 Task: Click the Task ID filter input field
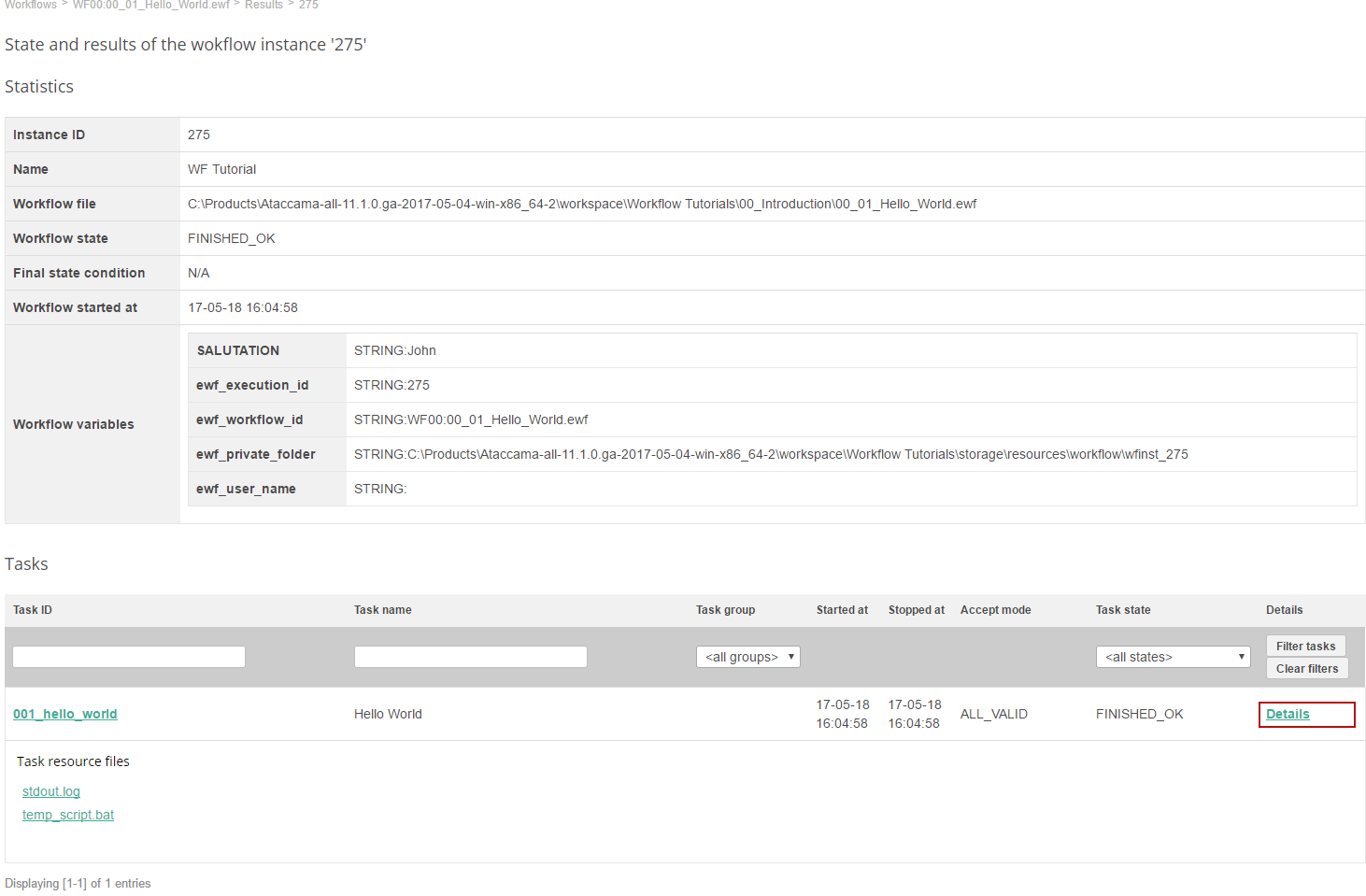pos(128,656)
